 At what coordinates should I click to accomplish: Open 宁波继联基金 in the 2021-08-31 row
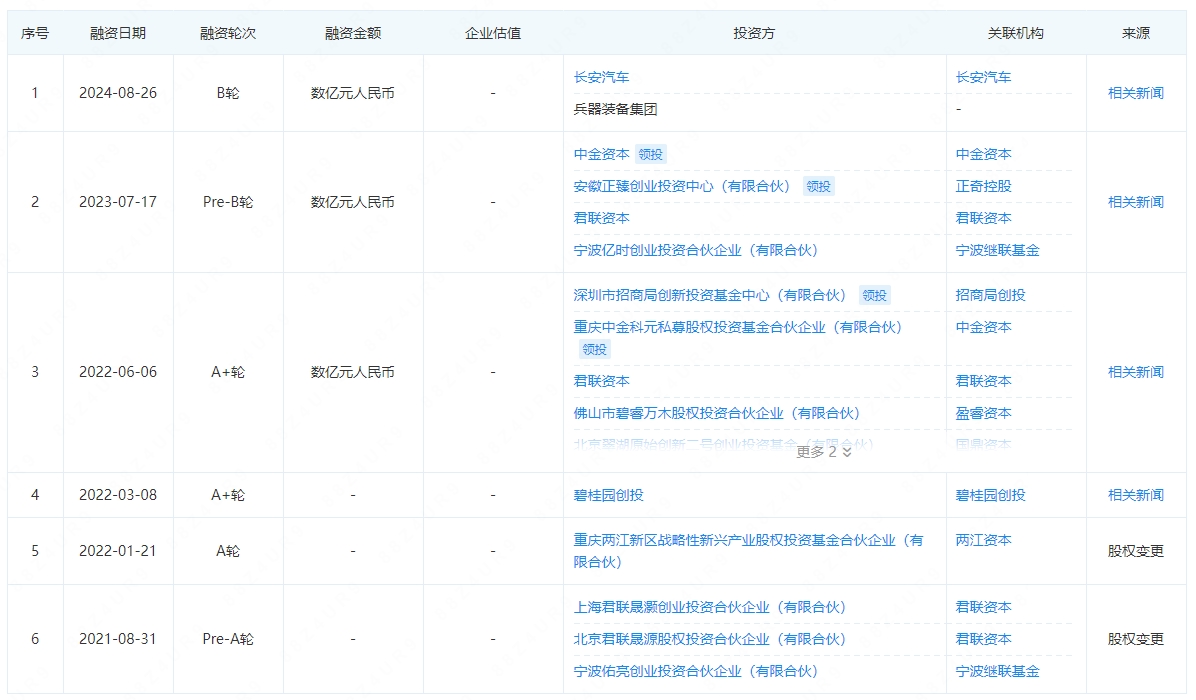click(x=997, y=671)
